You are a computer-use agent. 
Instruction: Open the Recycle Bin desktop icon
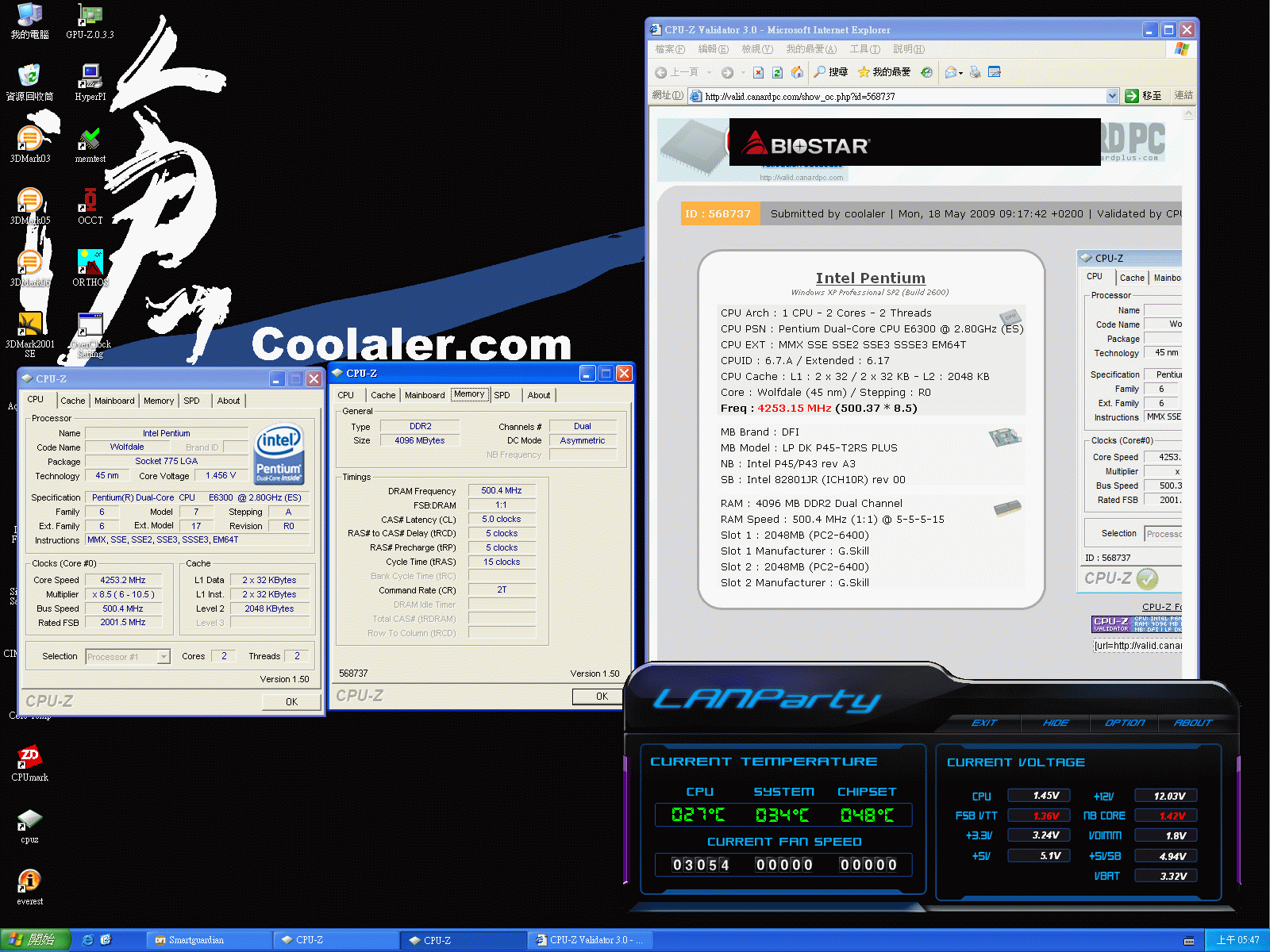tap(30, 83)
